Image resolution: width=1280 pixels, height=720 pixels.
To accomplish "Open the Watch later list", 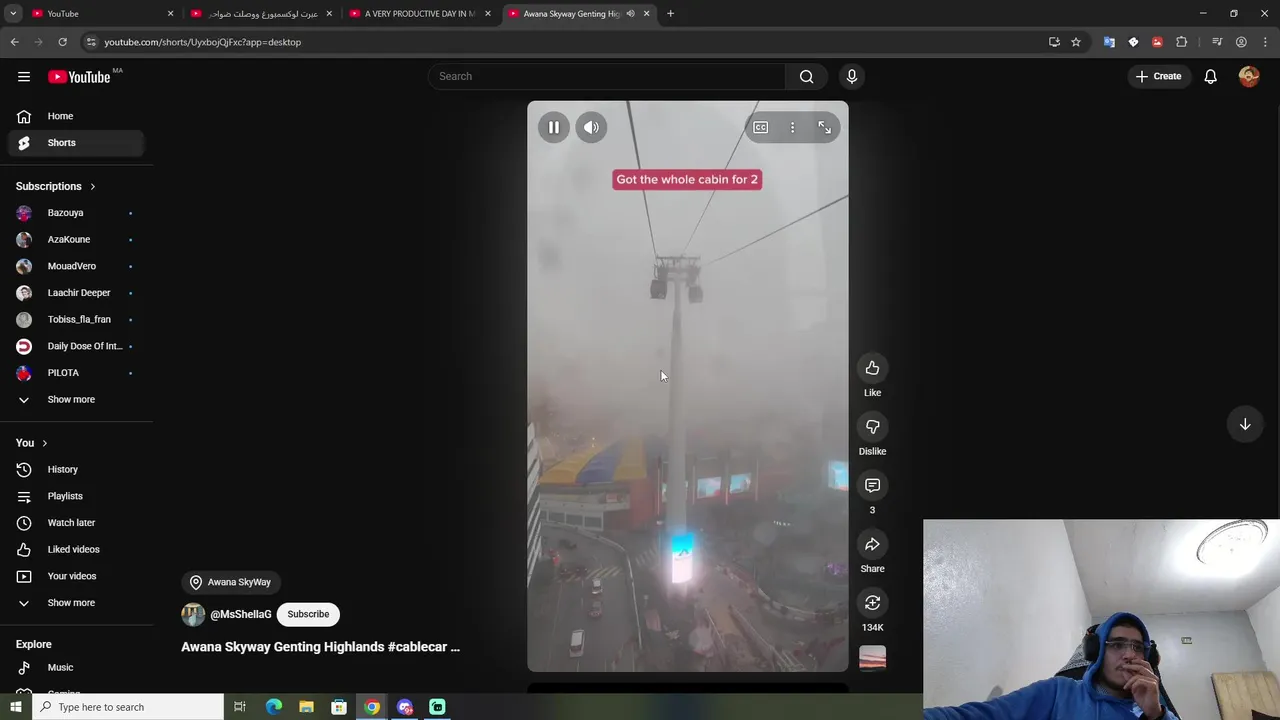I will coord(76,523).
